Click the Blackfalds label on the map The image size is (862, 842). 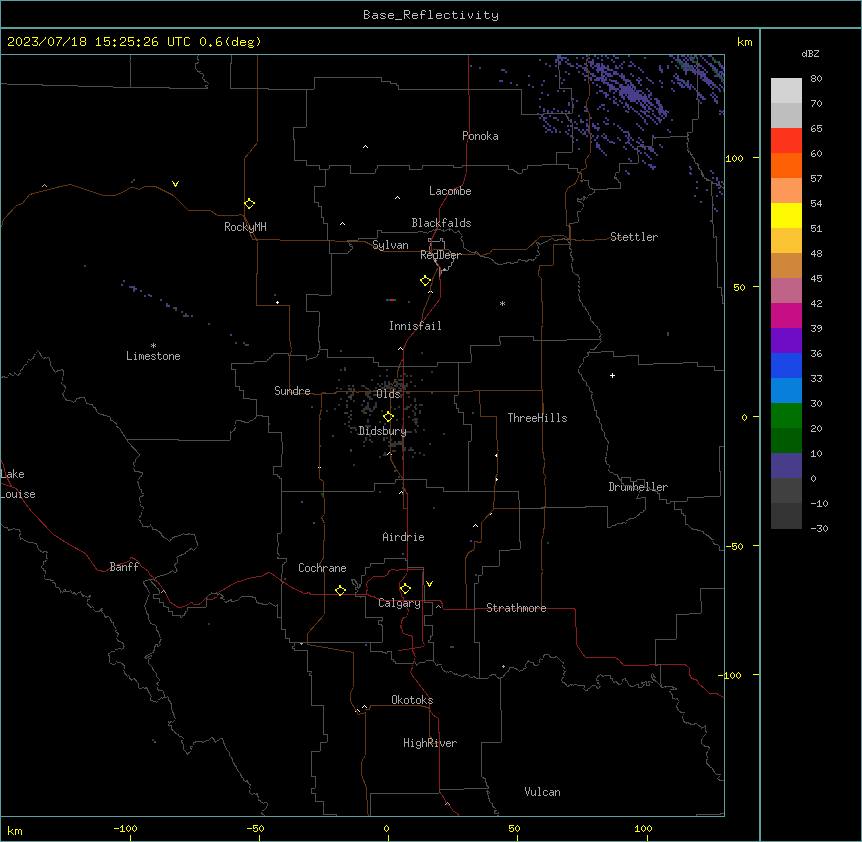441,223
